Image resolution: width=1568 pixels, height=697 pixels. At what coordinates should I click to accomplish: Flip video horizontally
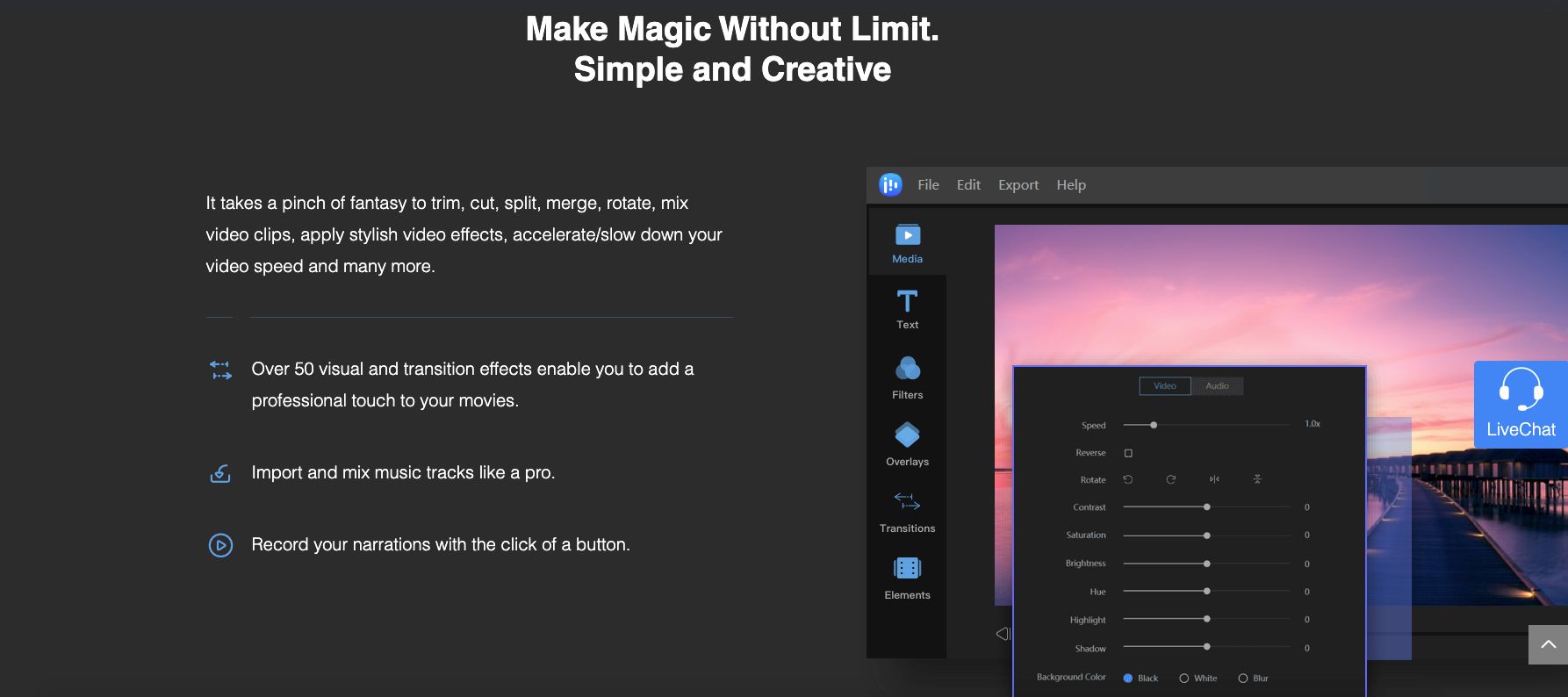[x=1214, y=479]
